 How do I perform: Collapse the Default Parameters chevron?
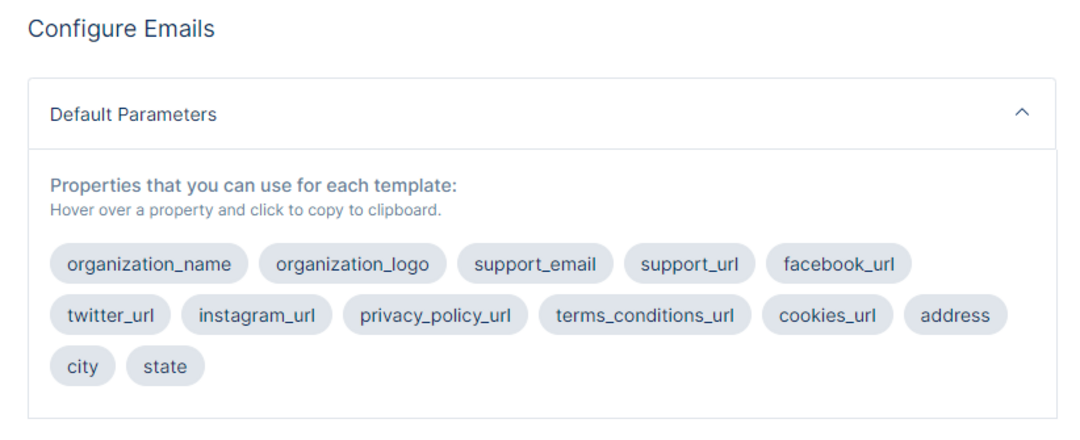click(1022, 112)
